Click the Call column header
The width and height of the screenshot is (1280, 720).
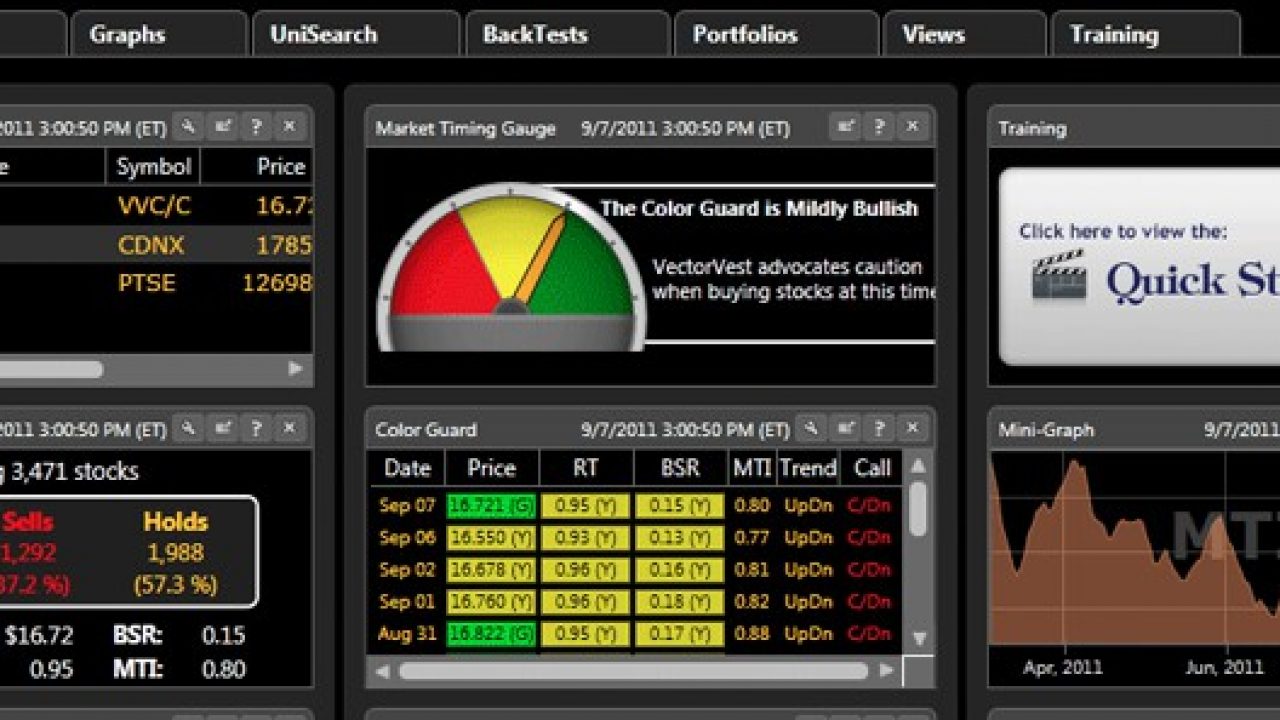click(x=872, y=468)
